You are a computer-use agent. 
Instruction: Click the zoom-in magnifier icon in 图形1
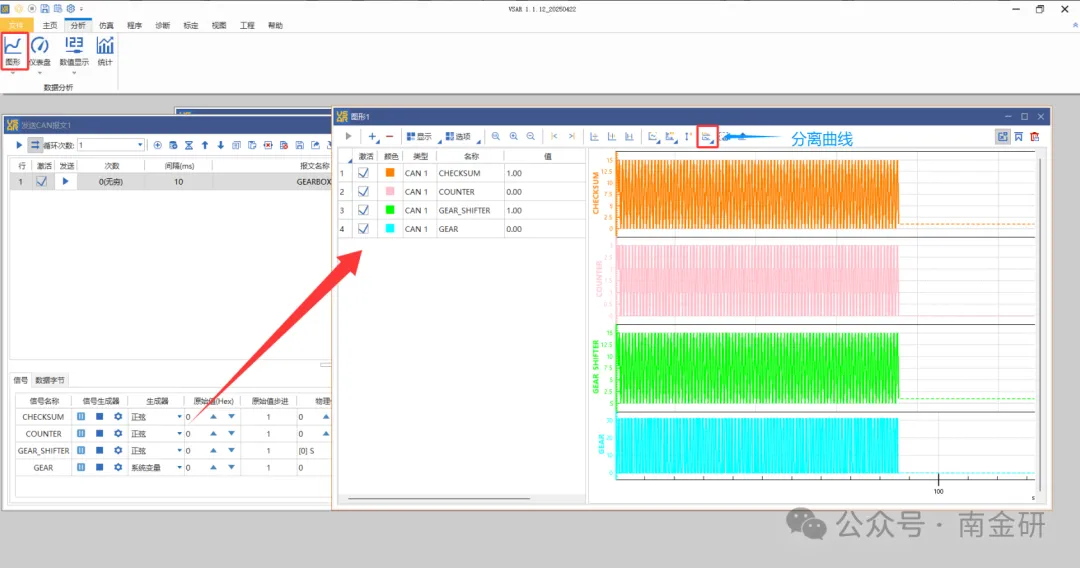(x=514, y=136)
